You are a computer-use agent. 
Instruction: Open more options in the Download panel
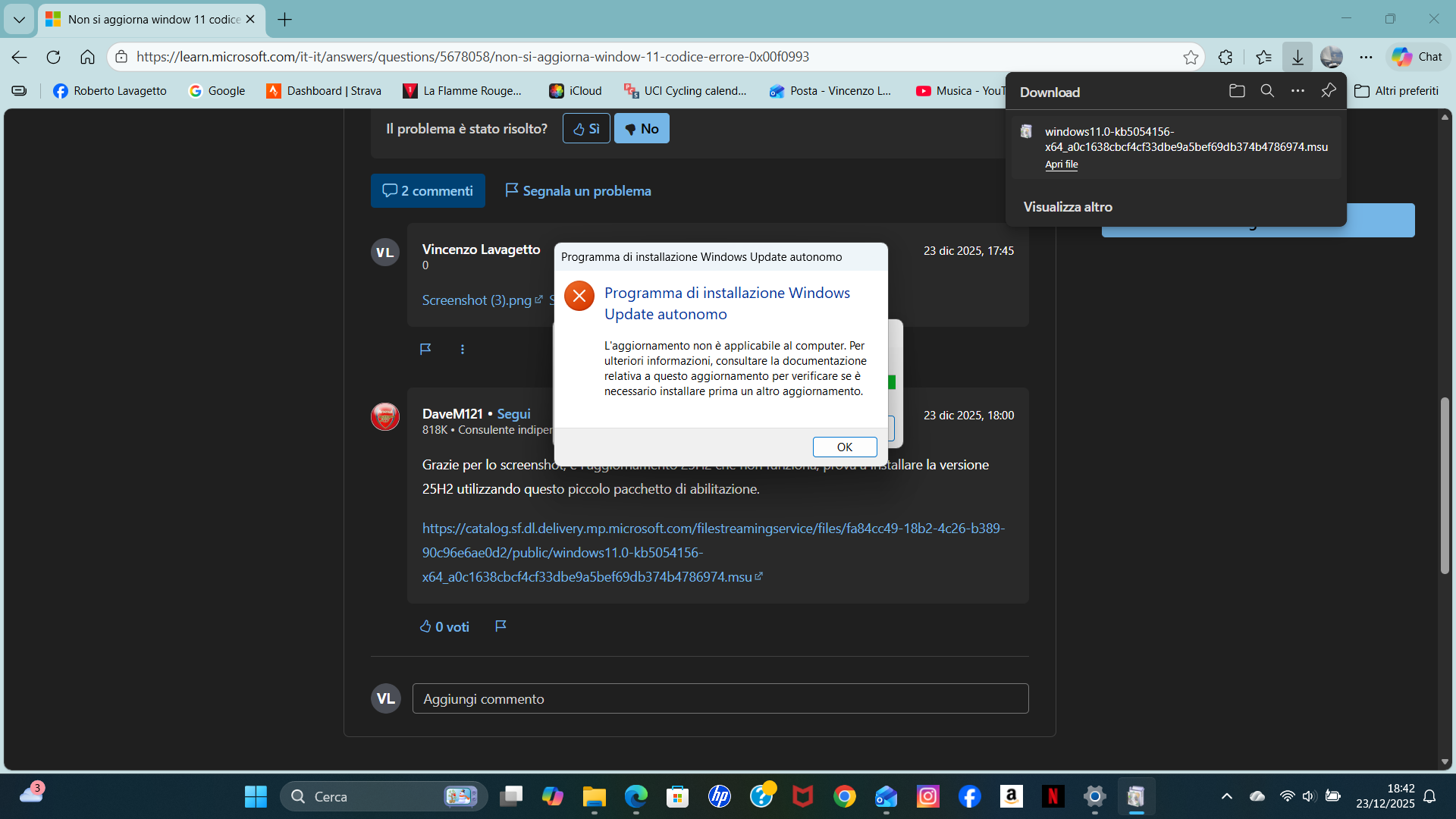(x=1298, y=91)
